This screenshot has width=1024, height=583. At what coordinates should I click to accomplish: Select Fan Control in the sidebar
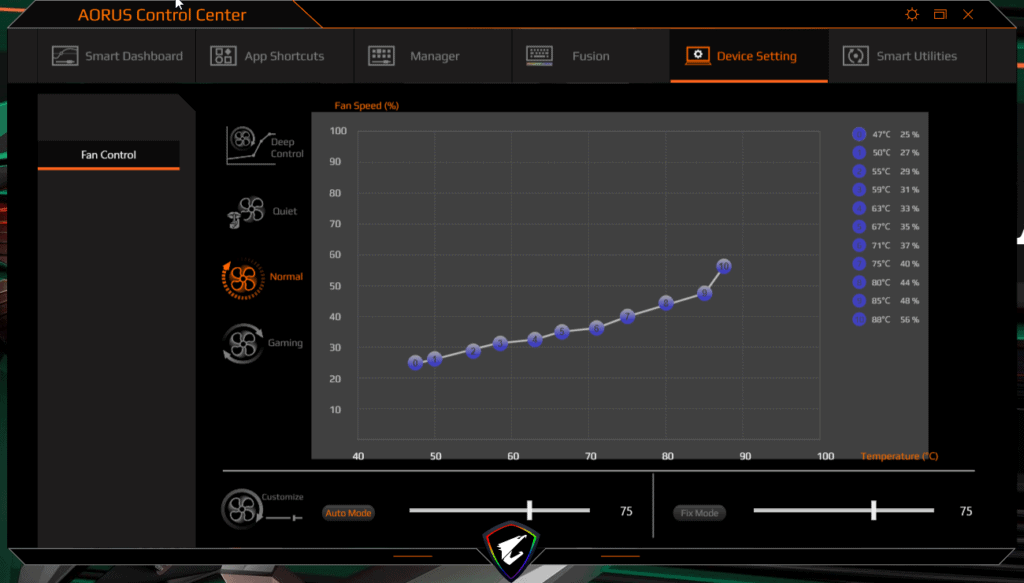click(x=109, y=155)
